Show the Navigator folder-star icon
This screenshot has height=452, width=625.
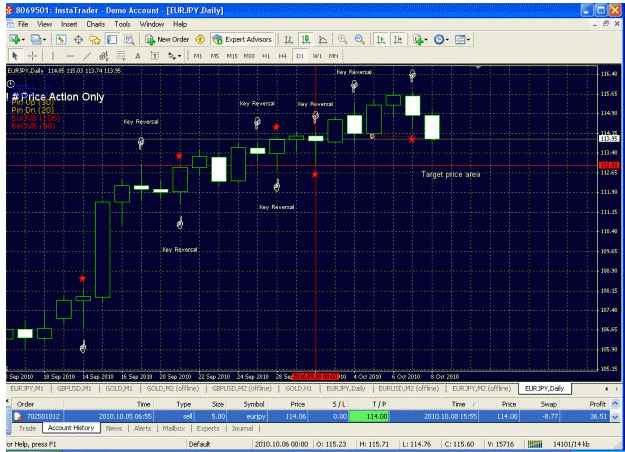pos(95,39)
